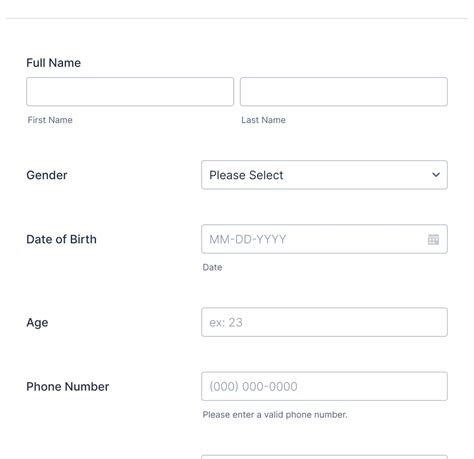Expand the Gender dropdown chevron arrow

pyautogui.click(x=436, y=175)
